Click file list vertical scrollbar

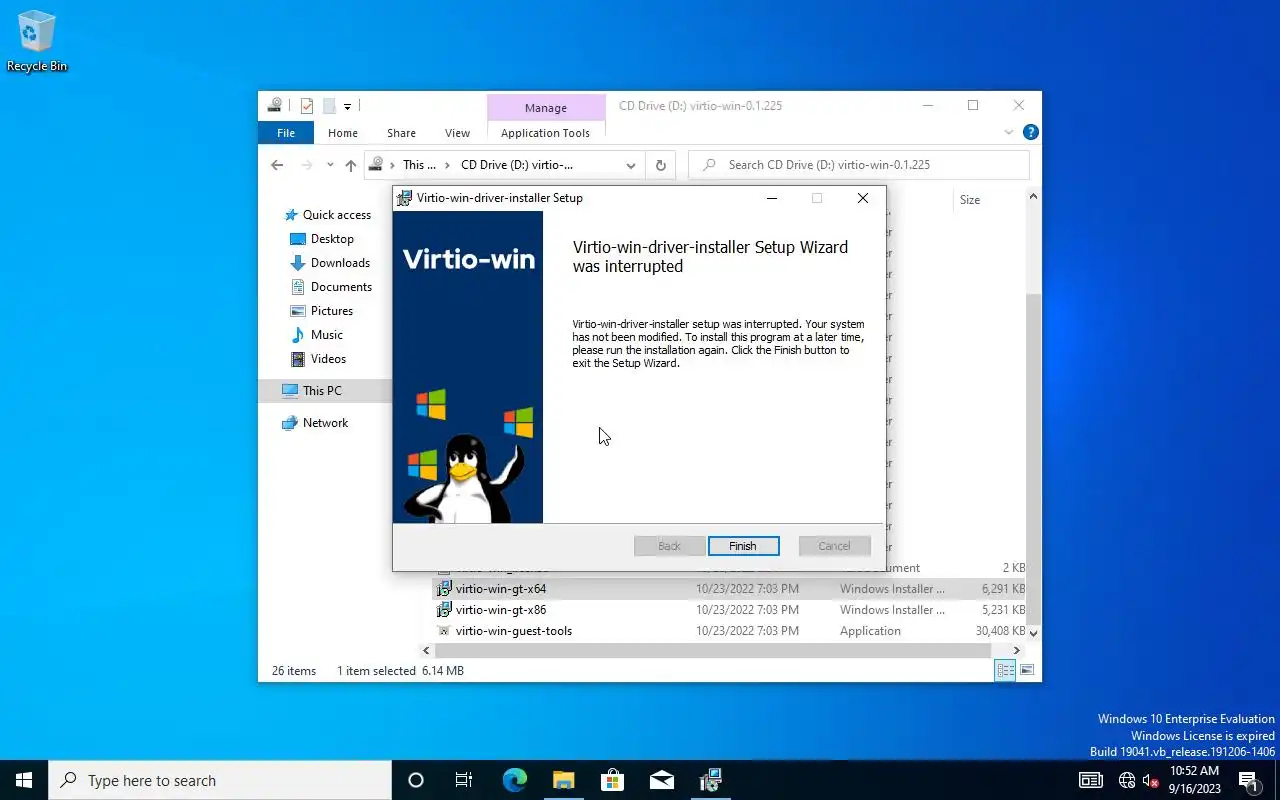click(1034, 460)
